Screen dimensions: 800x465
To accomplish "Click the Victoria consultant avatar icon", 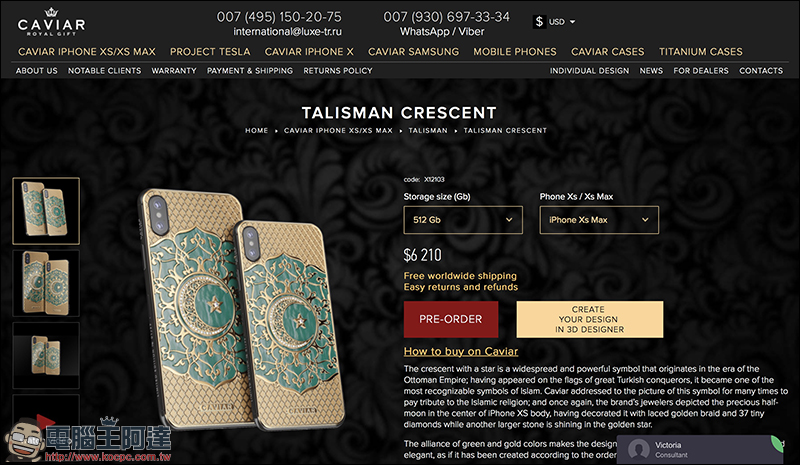I will (638, 449).
